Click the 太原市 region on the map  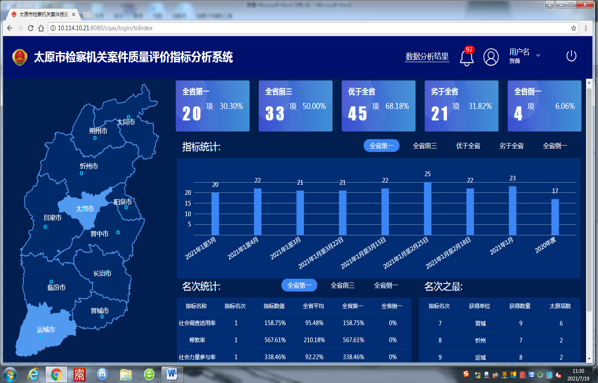click(x=86, y=208)
